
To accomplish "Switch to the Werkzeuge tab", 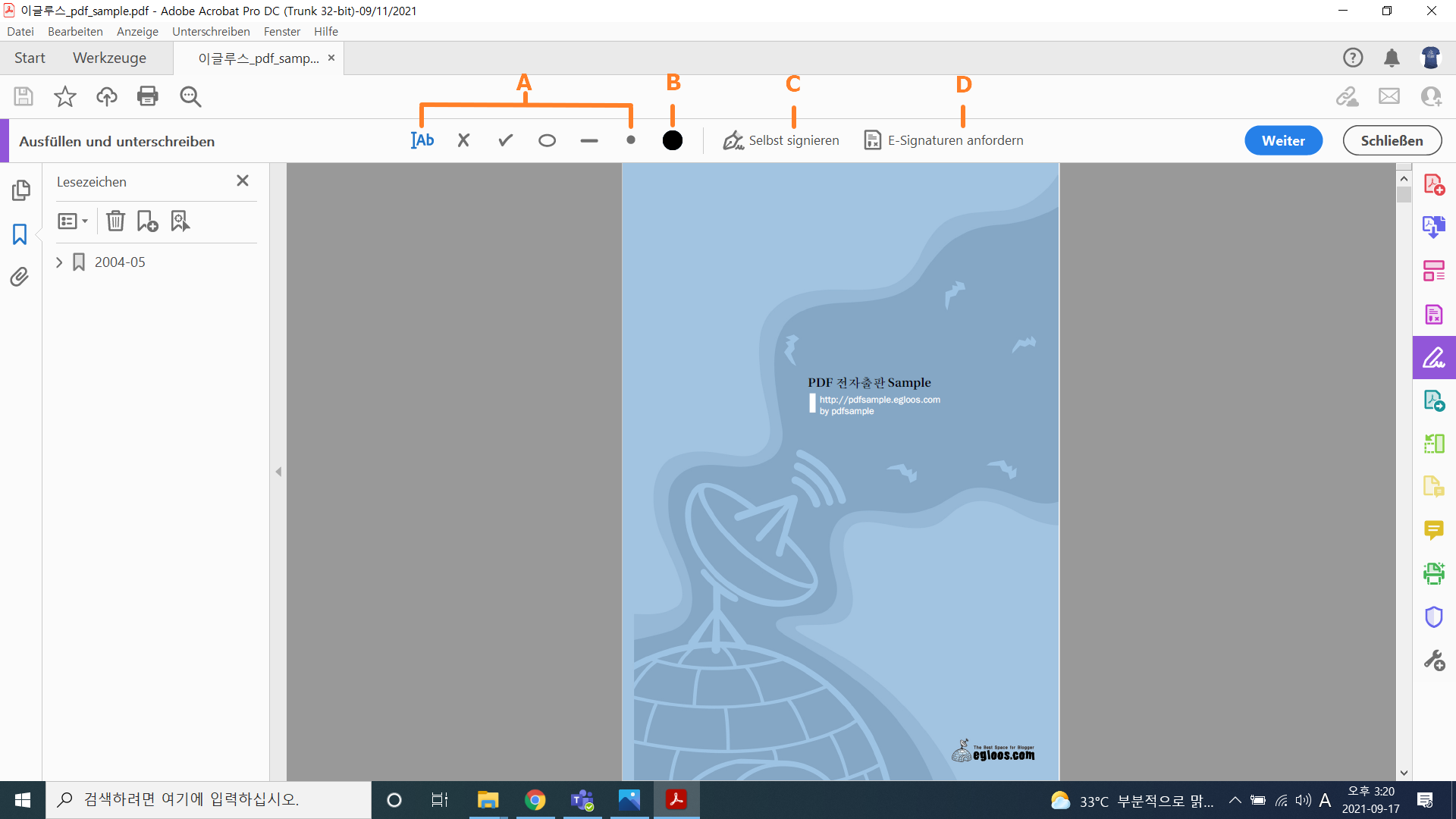I will [x=109, y=58].
